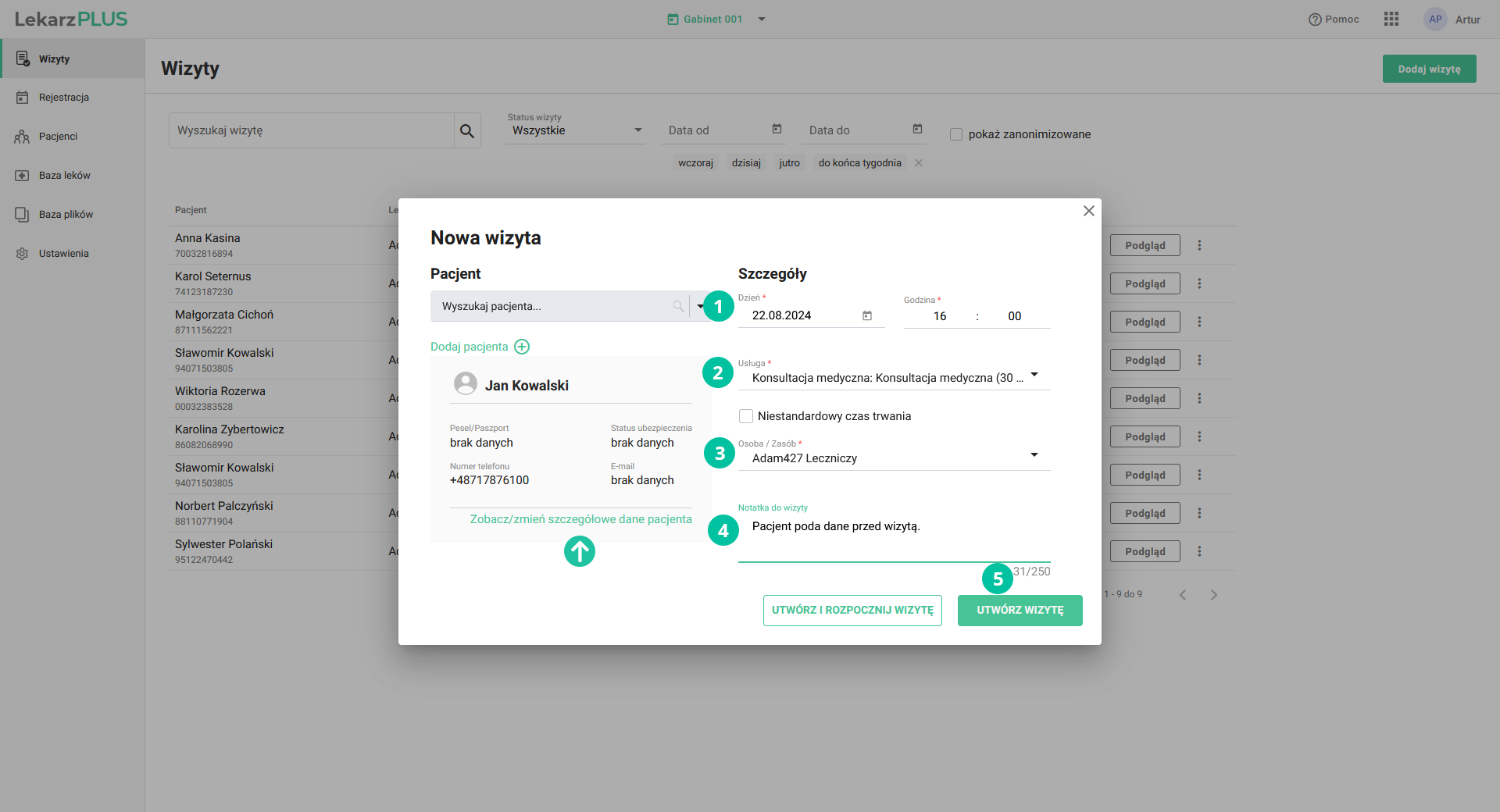The width and height of the screenshot is (1500, 812).
Task: Toggle pokaż zanonimizowane checkbox
Action: pos(956,134)
